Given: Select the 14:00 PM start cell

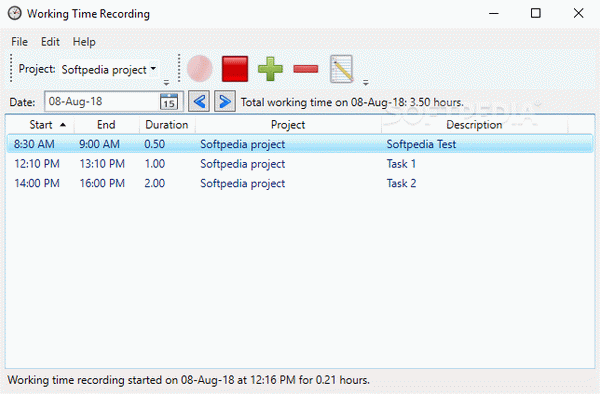Looking at the screenshot, I should [x=37, y=183].
